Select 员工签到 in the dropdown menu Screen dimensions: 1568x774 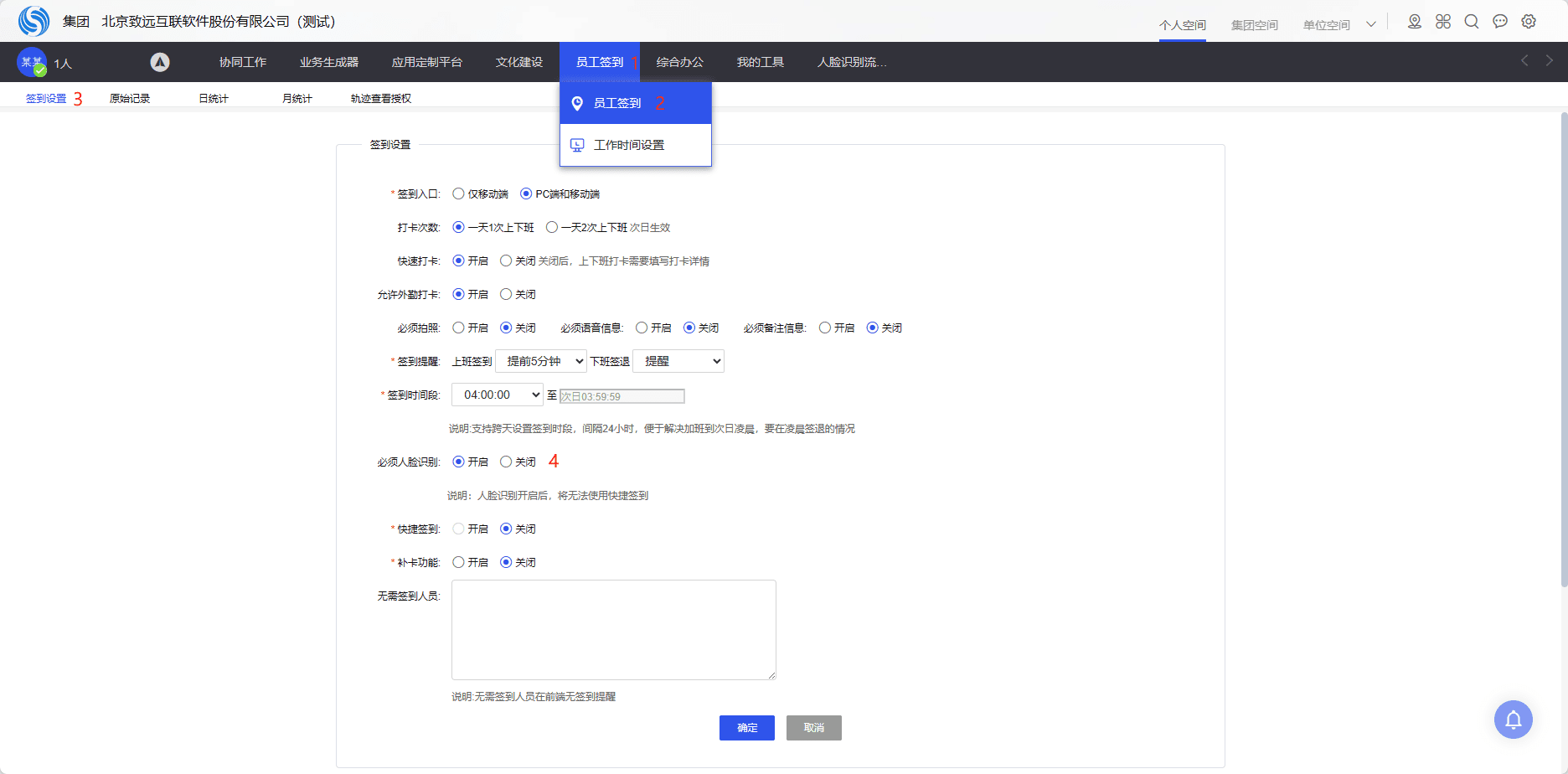[x=636, y=103]
